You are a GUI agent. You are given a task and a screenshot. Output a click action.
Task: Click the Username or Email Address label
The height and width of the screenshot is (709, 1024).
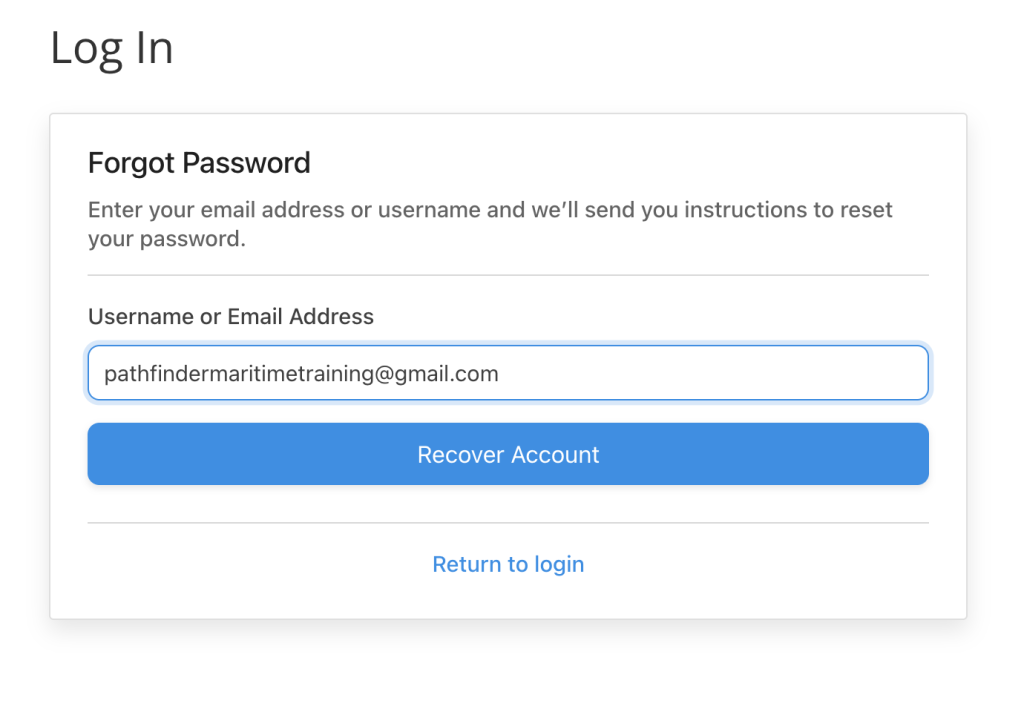[231, 317]
